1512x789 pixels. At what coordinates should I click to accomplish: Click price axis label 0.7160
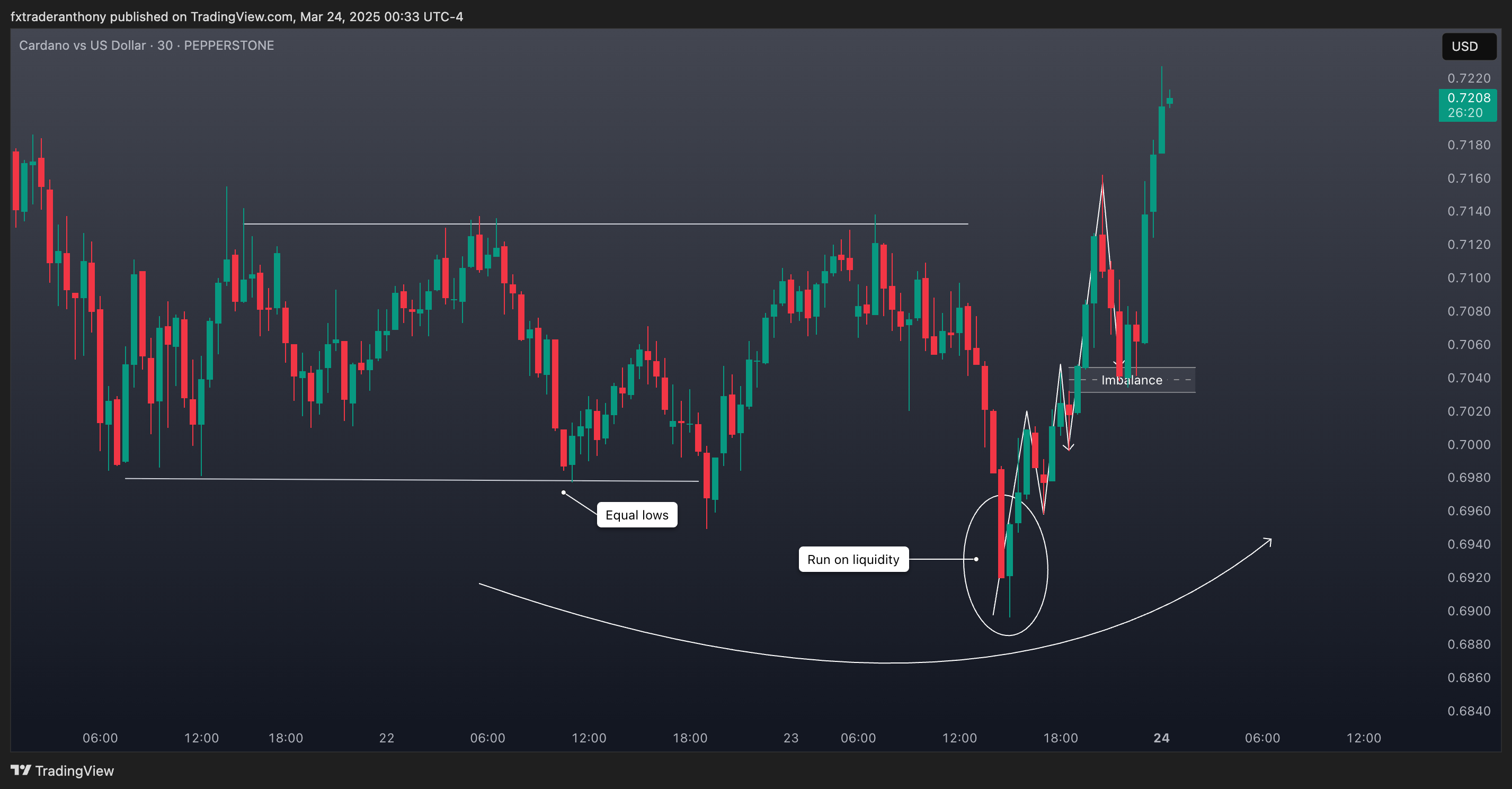(x=1469, y=178)
